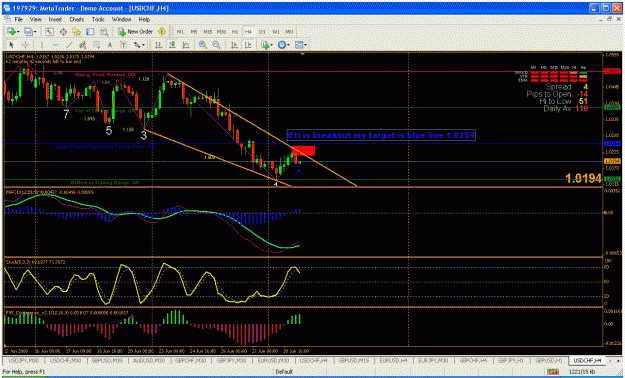
Task: Show the Terminal panel icon
Action: click(90, 32)
